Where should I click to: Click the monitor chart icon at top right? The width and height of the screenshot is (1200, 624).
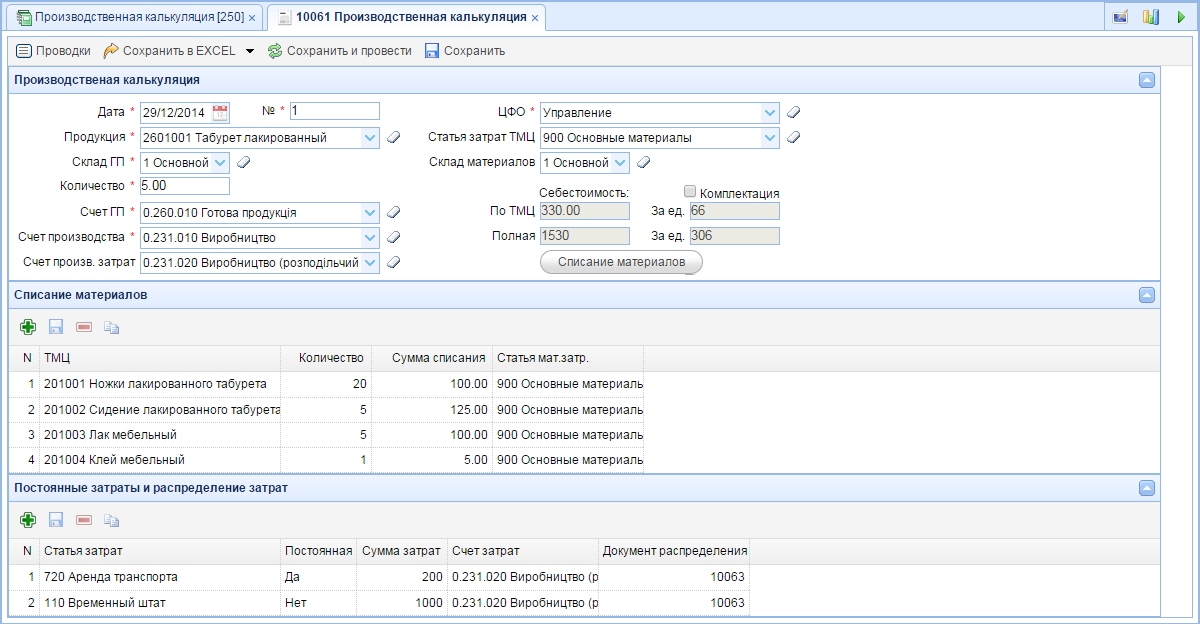coord(1121,17)
